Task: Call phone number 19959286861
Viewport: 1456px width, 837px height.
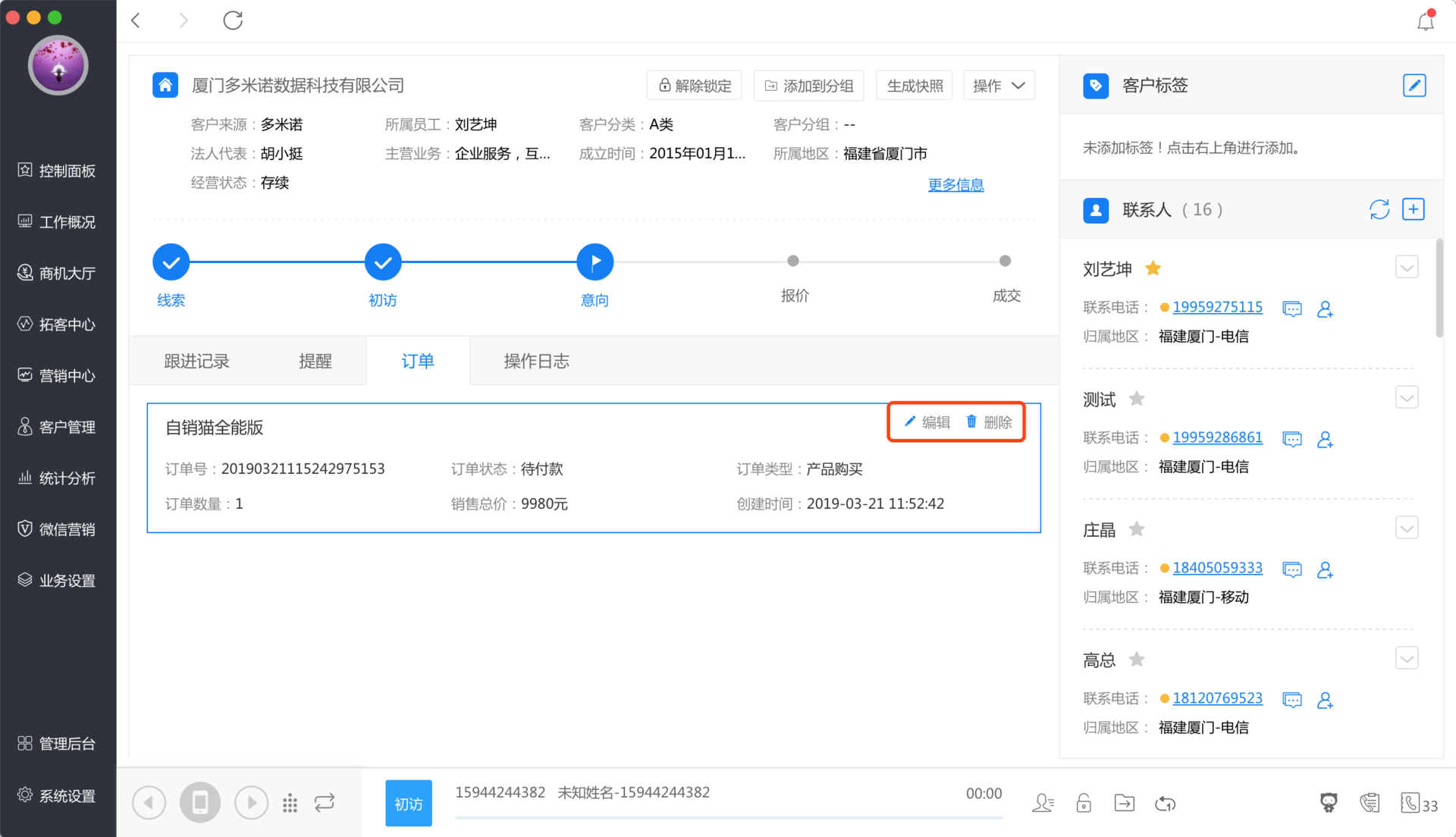Action: click(1217, 437)
